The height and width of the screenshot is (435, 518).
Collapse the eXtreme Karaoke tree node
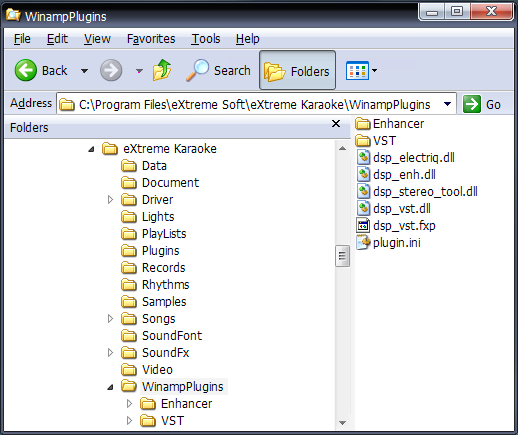click(x=91, y=149)
